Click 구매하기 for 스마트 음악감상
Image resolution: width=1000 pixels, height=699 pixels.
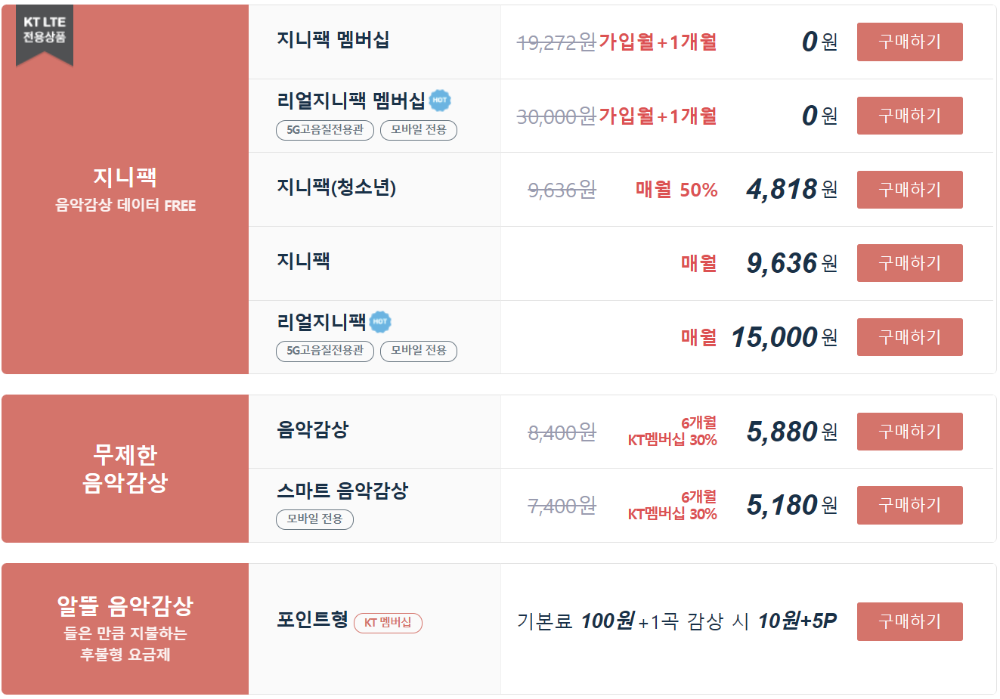click(909, 505)
